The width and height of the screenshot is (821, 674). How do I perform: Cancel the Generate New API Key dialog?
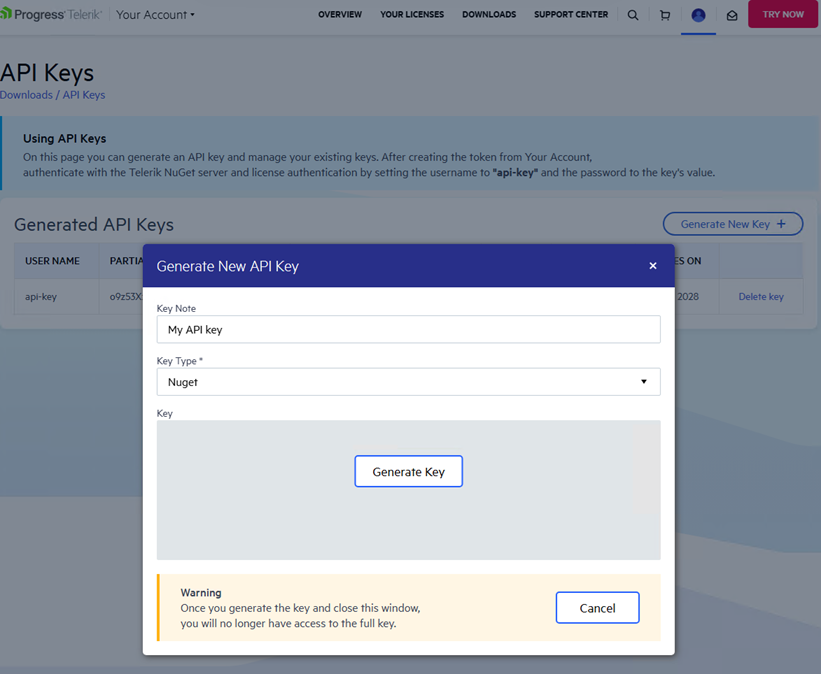[597, 607]
